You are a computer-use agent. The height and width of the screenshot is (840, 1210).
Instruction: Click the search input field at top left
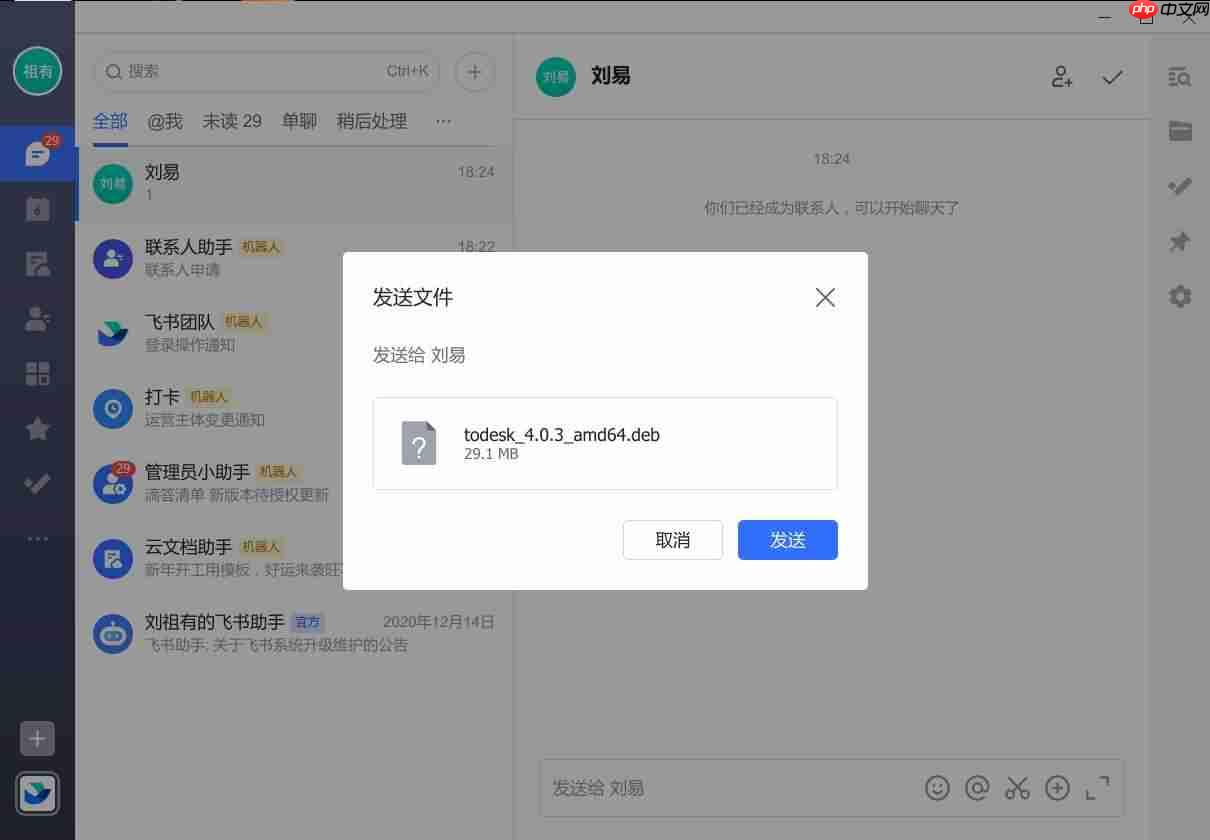tap(266, 72)
